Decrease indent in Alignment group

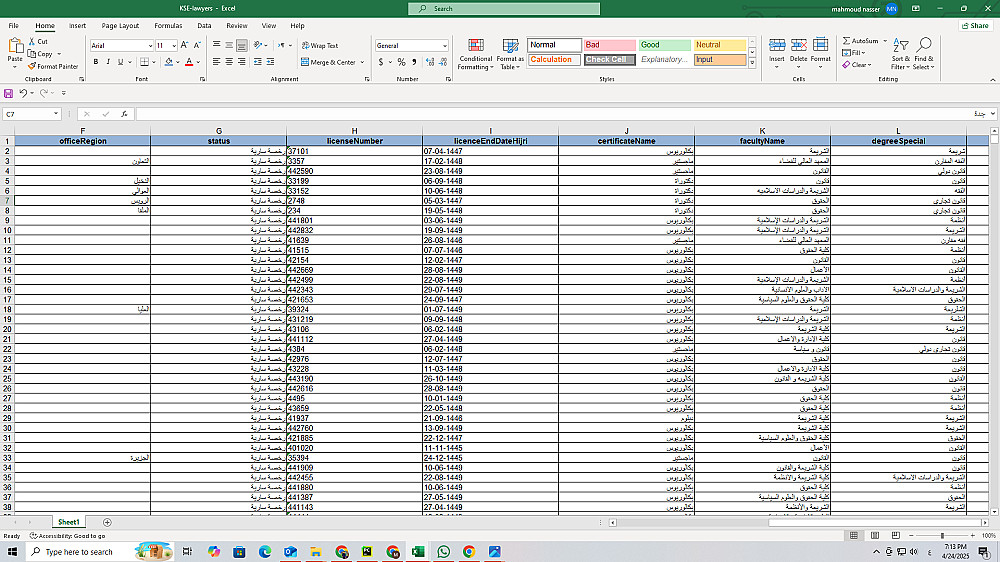[x=258, y=62]
